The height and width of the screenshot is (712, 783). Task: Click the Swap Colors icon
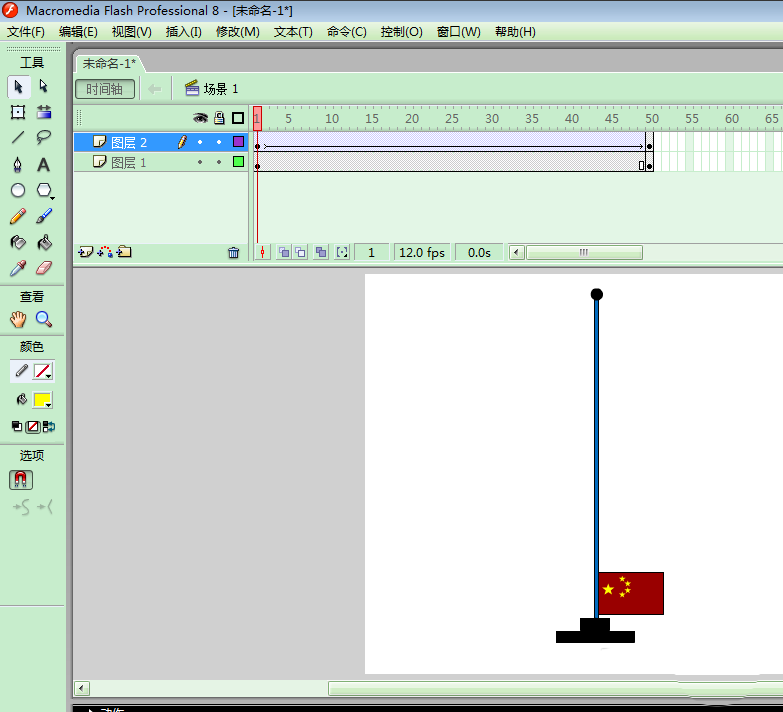[49, 426]
